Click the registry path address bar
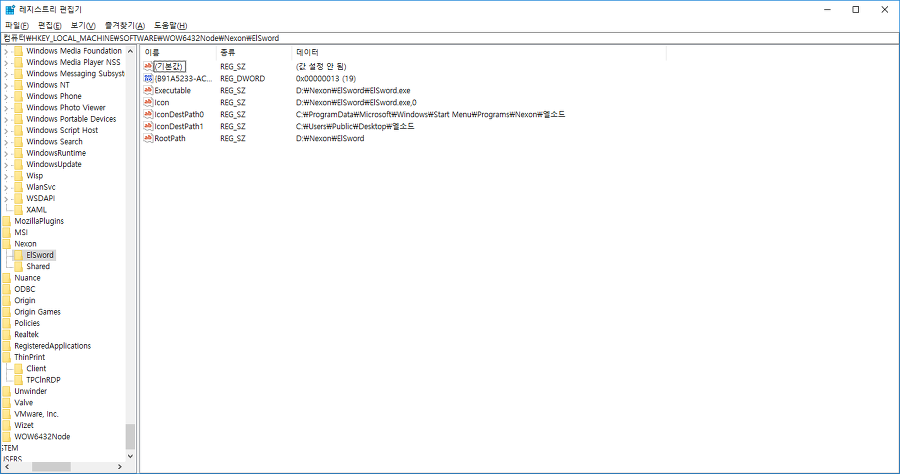The height and width of the screenshot is (474, 900). pos(450,38)
